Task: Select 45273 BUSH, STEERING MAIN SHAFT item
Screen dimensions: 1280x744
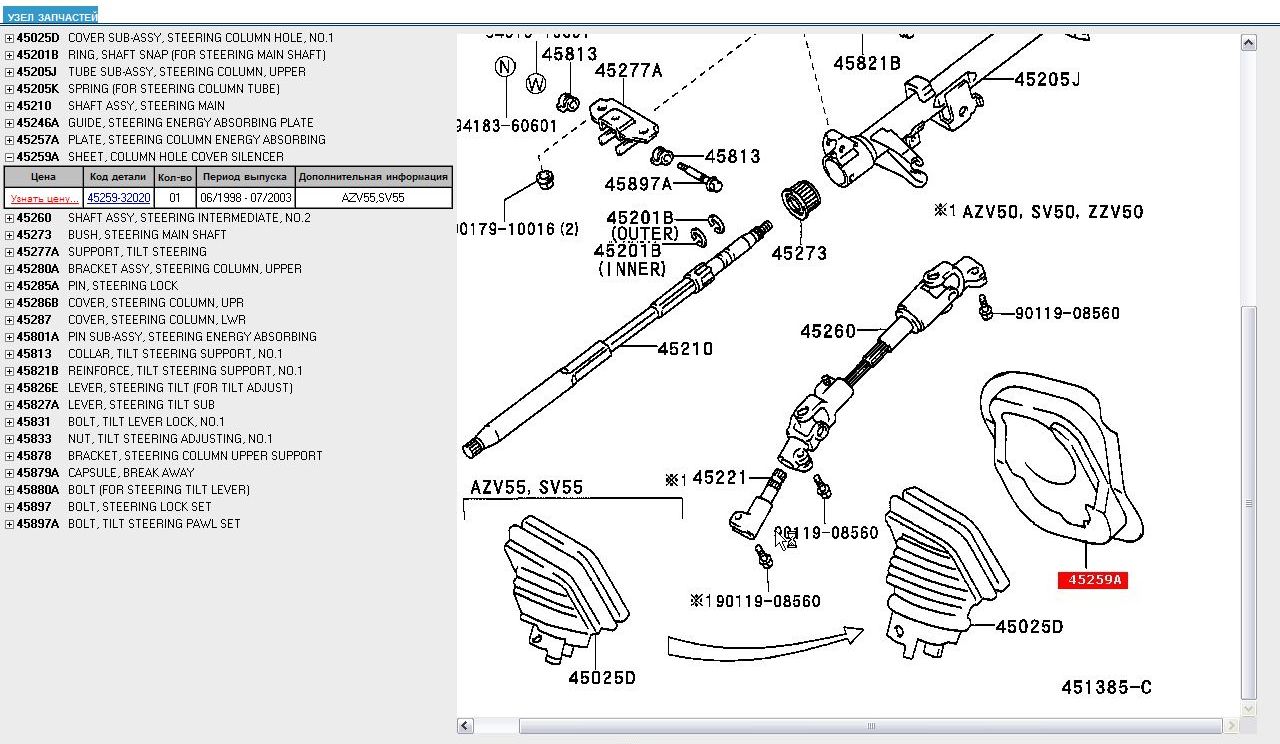Action: pyautogui.click(x=146, y=235)
